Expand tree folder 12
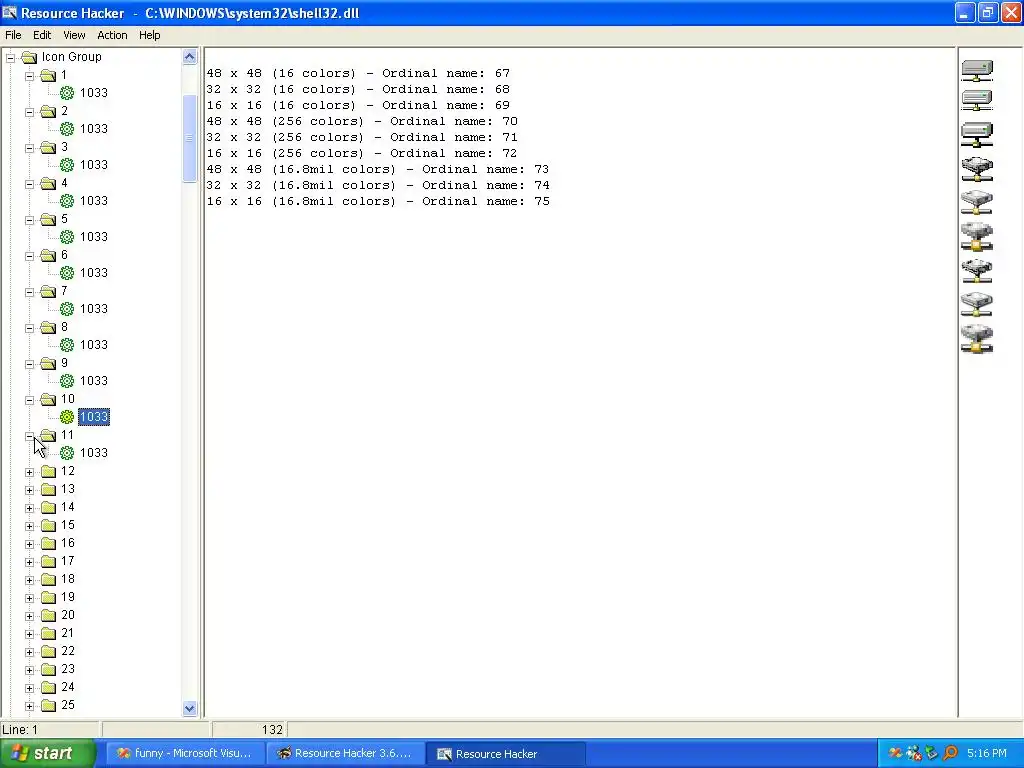 29,472
